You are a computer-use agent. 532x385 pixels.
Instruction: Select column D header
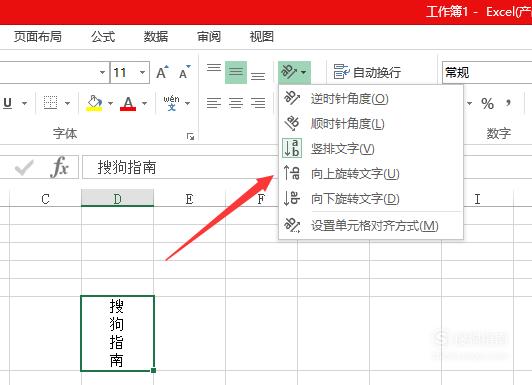(117, 198)
